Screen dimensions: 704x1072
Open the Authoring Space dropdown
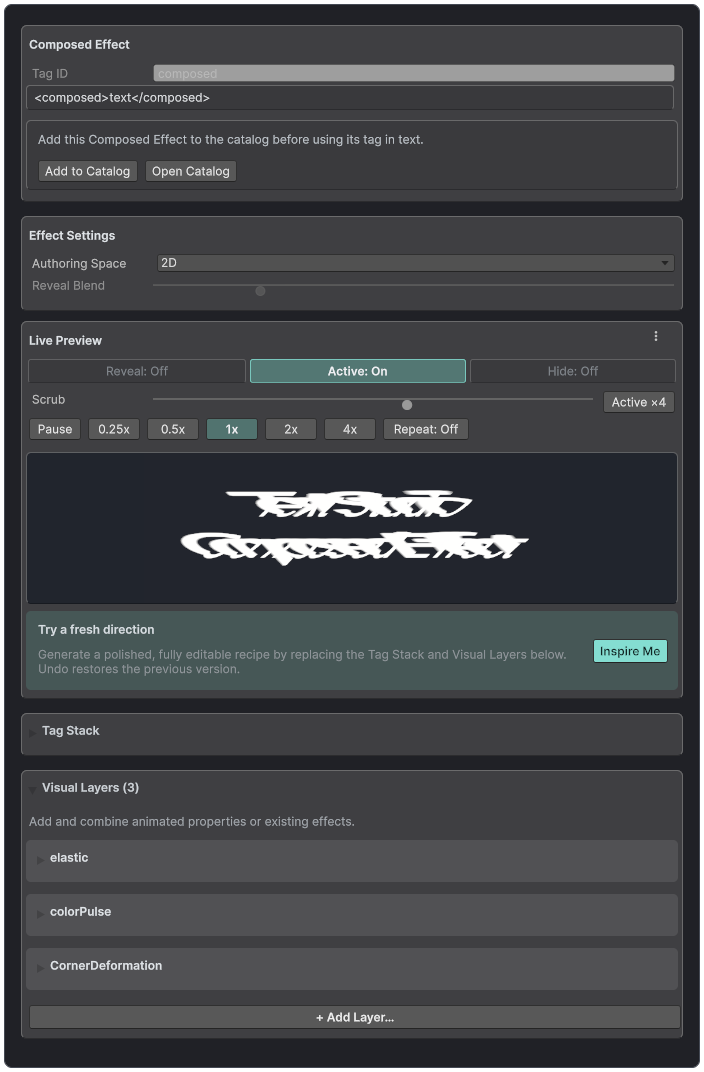(416, 263)
